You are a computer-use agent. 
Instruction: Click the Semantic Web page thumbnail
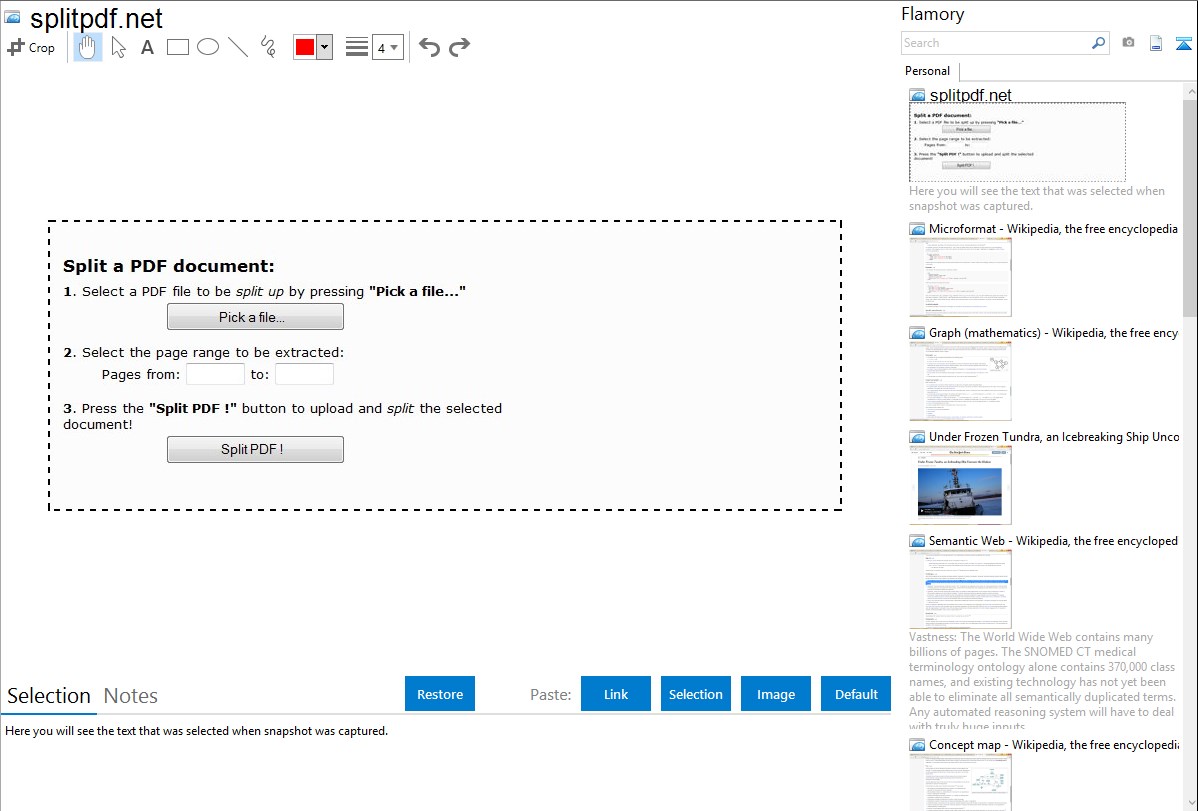click(x=960, y=589)
